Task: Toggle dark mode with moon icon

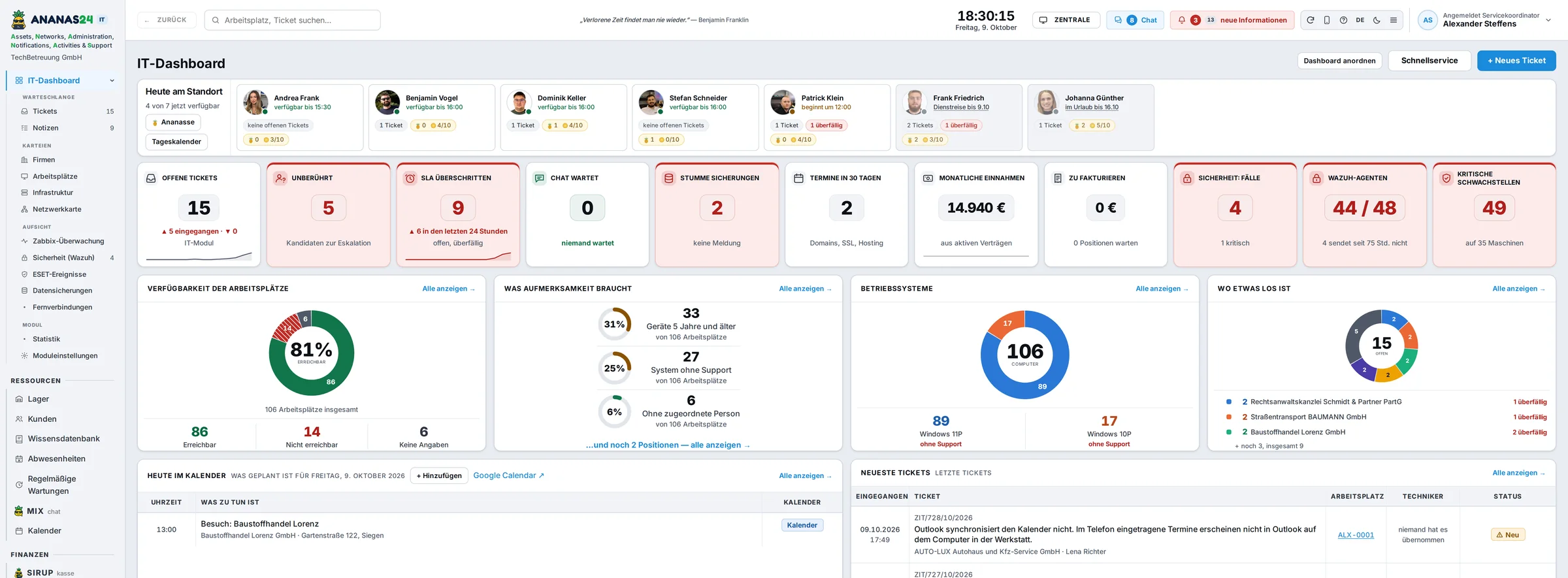Action: click(1377, 20)
